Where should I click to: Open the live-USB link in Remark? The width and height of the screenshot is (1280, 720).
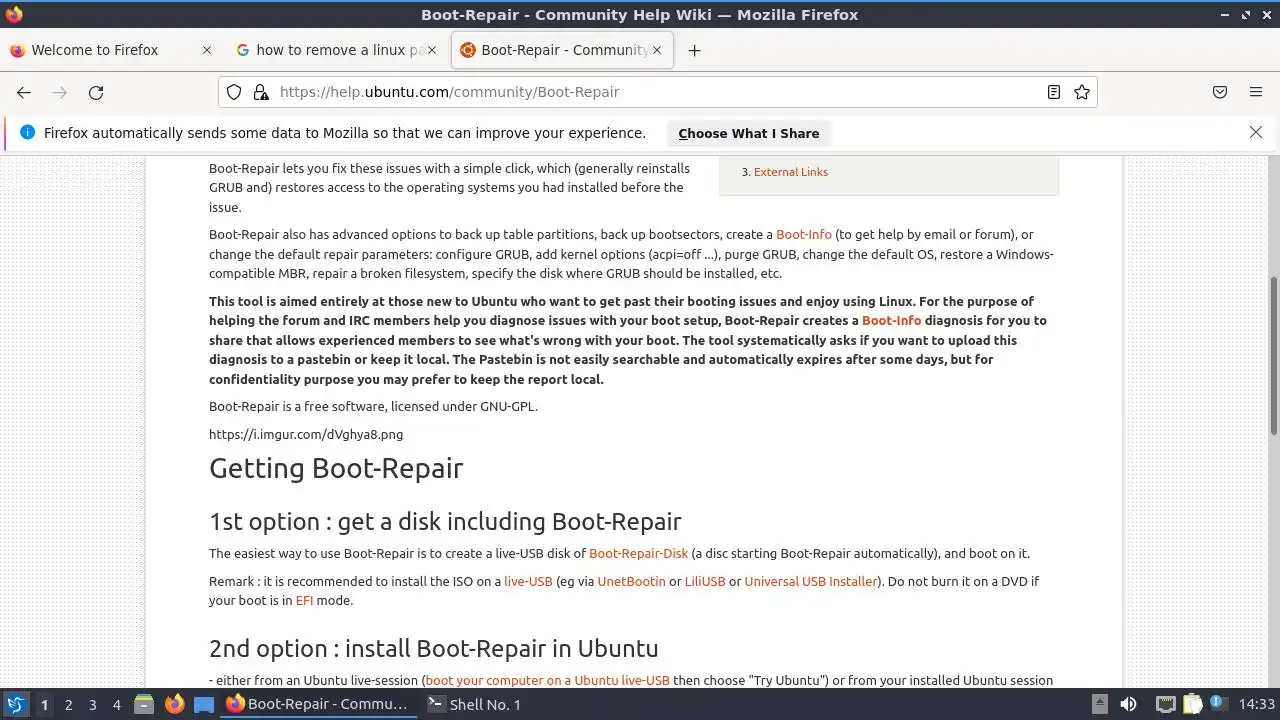coord(528,581)
